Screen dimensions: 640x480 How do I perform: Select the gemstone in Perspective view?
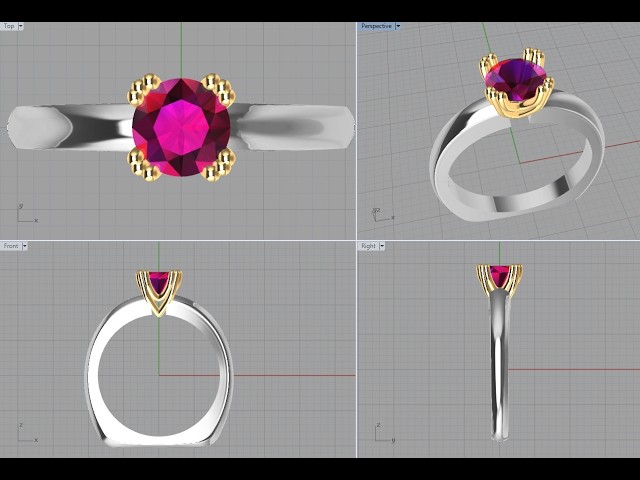pyautogui.click(x=516, y=80)
